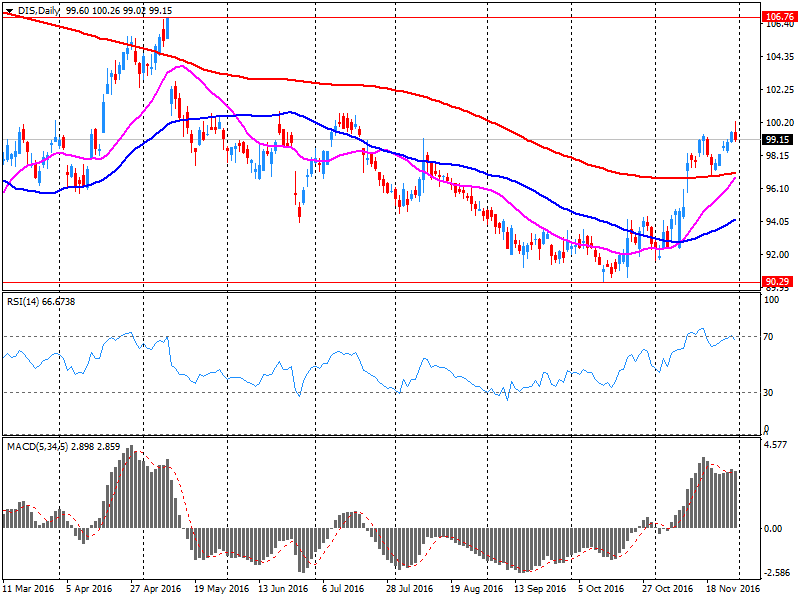
Task: Select the current price tag 99.15
Action: point(778,140)
